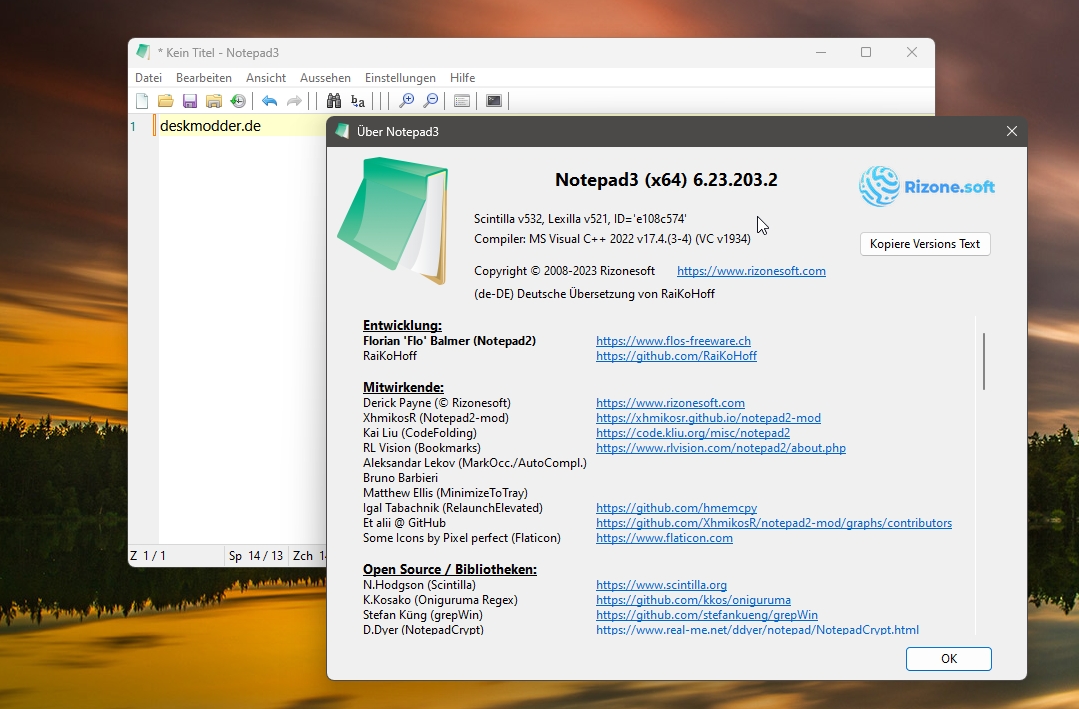Click the command line console toolbar icon

pyautogui.click(x=494, y=101)
